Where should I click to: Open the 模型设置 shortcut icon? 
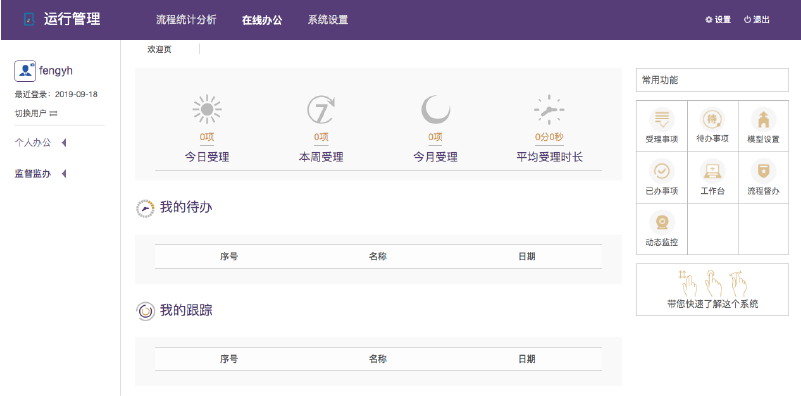(x=763, y=120)
